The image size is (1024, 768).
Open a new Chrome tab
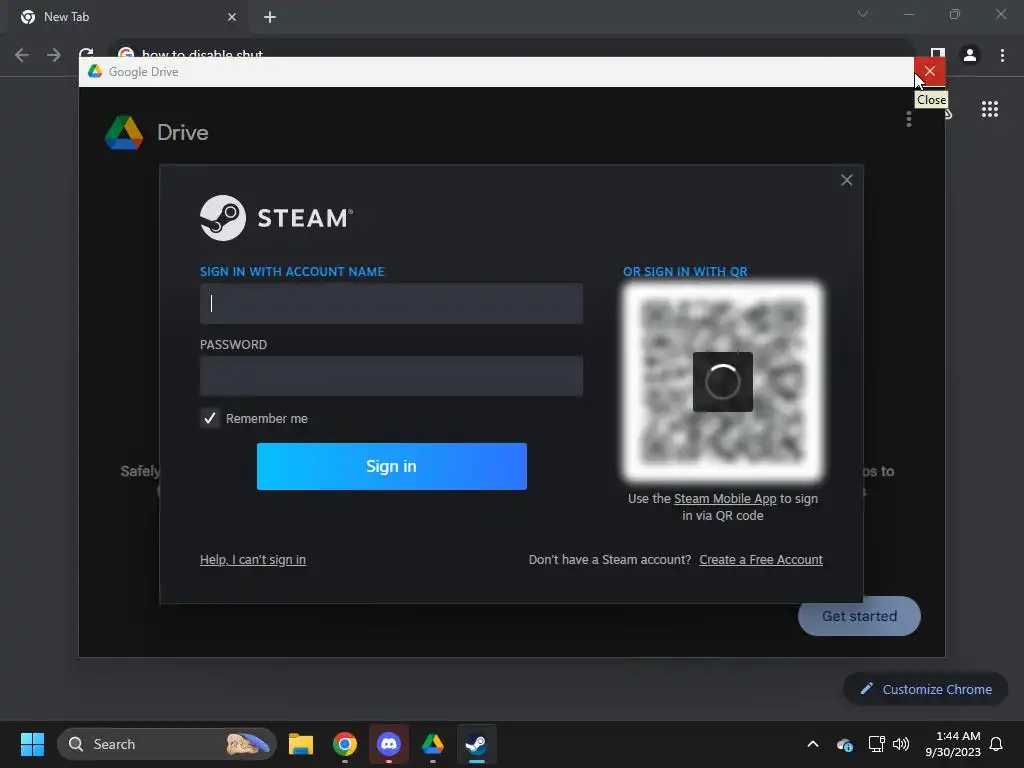pos(270,17)
